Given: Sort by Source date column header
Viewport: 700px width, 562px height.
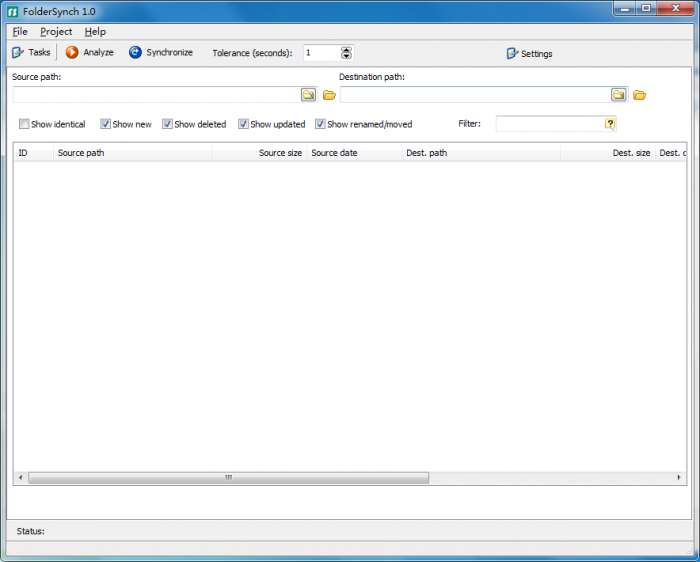Looking at the screenshot, I should coord(354,153).
